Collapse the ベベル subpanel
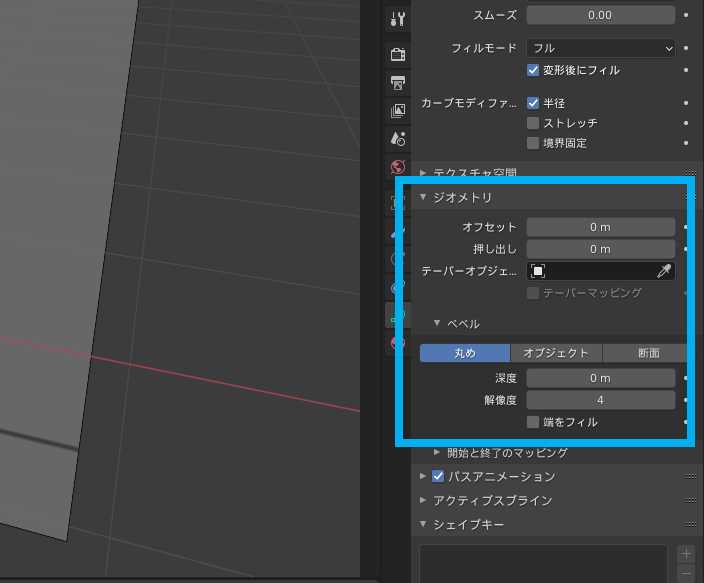Screen dimensions: 704x583 click(x=437, y=323)
